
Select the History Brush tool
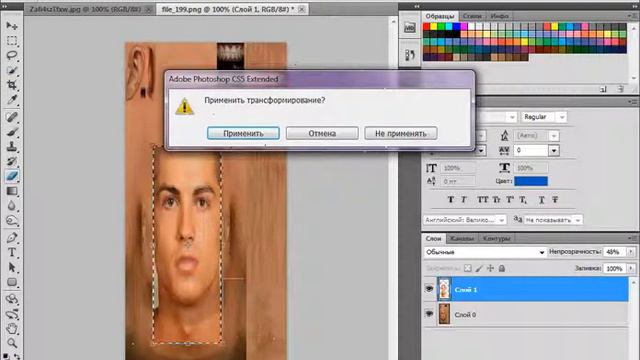[11, 161]
